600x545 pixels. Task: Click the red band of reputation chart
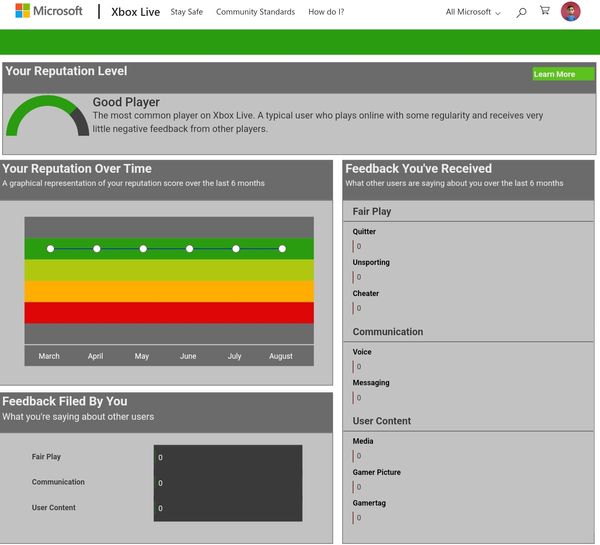point(169,313)
